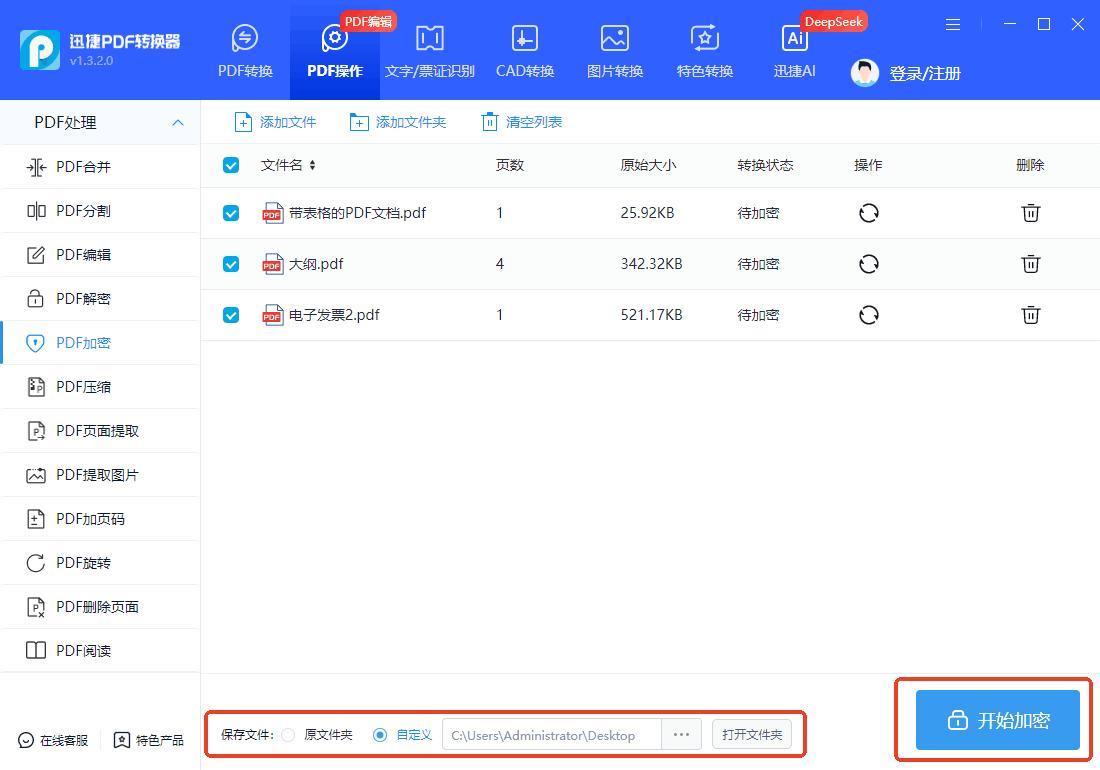Uncheck the 大纲.pdf checkbox

click(x=231, y=264)
